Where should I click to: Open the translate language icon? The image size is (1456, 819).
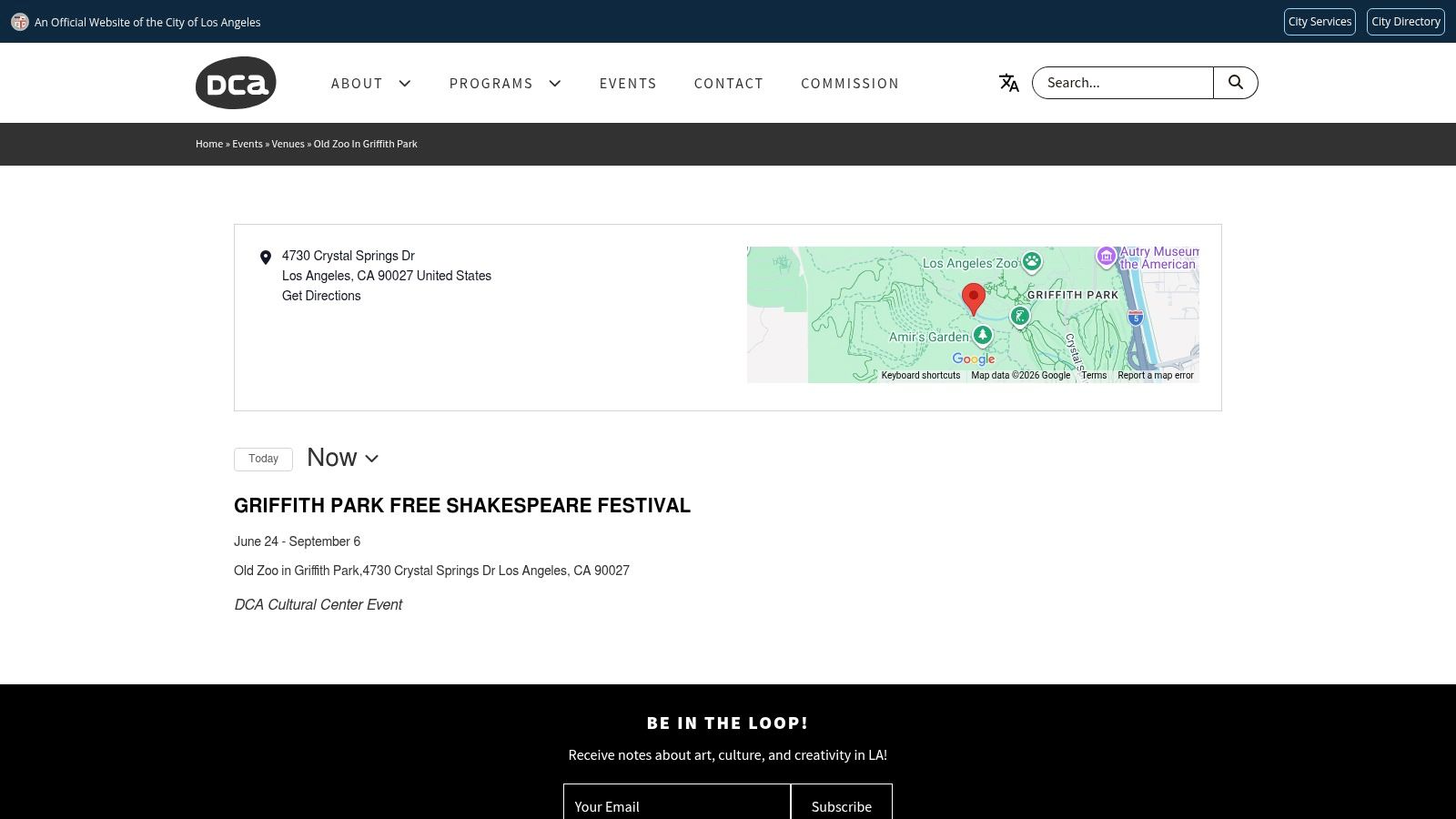(1008, 83)
